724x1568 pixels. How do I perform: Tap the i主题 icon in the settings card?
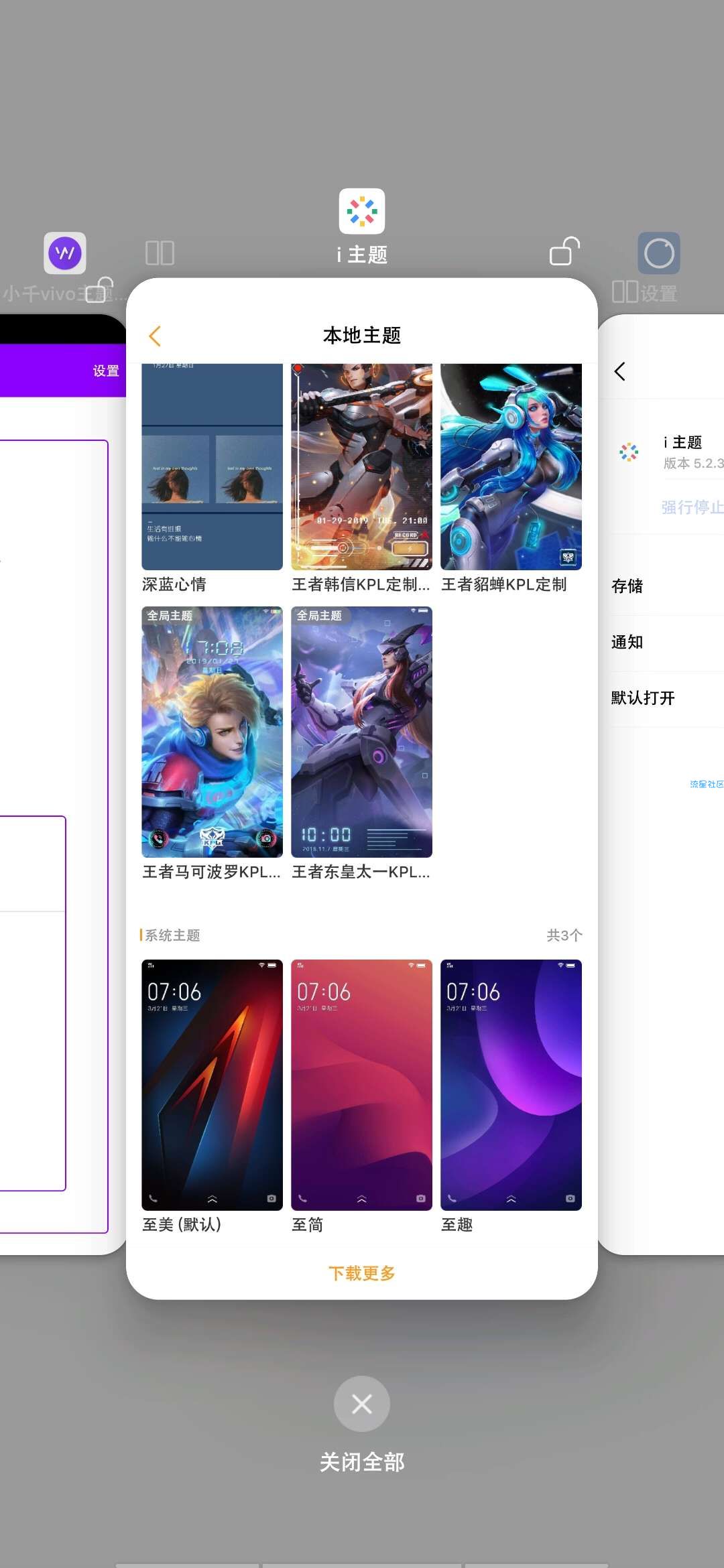click(629, 452)
